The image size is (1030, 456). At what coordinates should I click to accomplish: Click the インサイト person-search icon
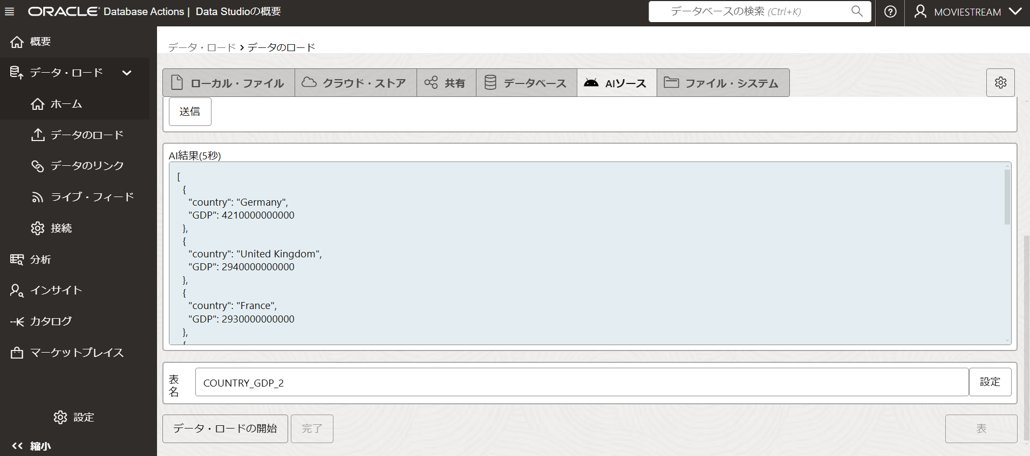pos(16,290)
